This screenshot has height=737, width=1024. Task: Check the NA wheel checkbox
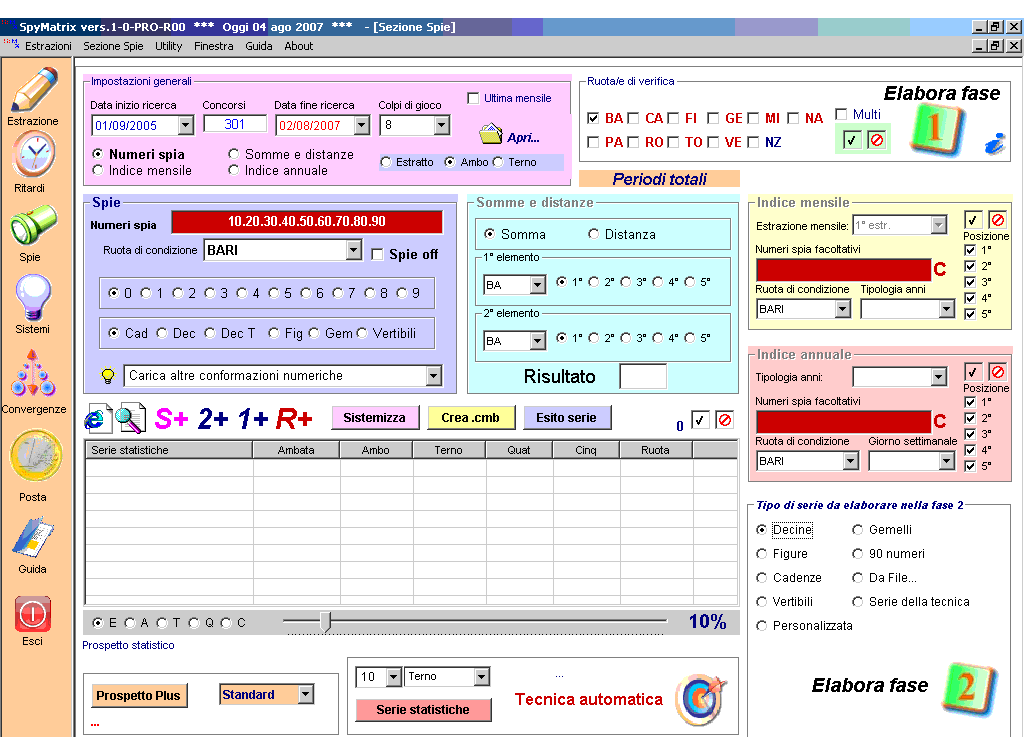coord(793,118)
